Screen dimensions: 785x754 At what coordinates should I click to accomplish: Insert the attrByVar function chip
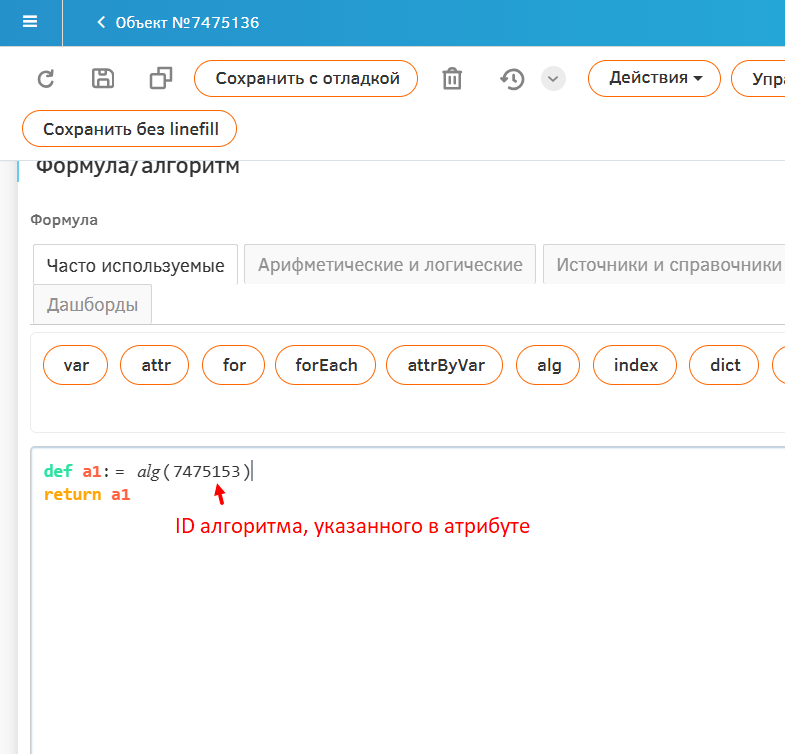point(445,365)
